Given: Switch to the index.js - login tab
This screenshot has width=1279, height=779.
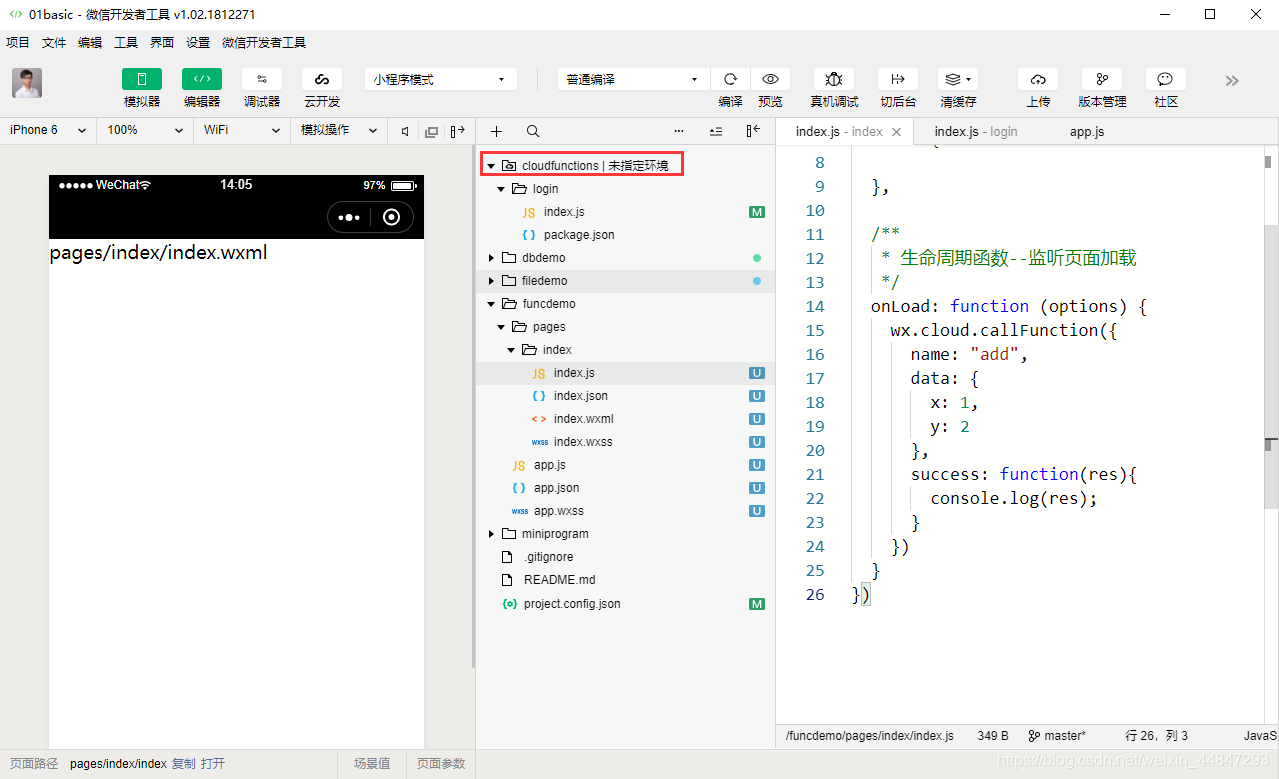Looking at the screenshot, I should (x=976, y=131).
